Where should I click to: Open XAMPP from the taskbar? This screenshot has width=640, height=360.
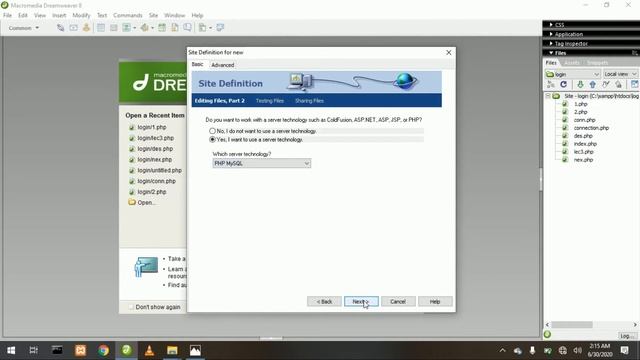coord(80,350)
